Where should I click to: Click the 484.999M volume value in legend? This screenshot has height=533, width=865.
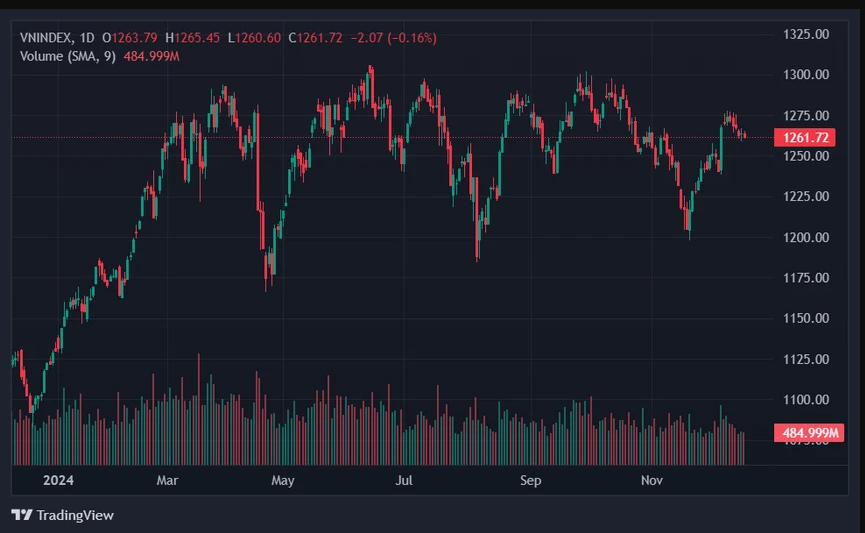(151, 56)
